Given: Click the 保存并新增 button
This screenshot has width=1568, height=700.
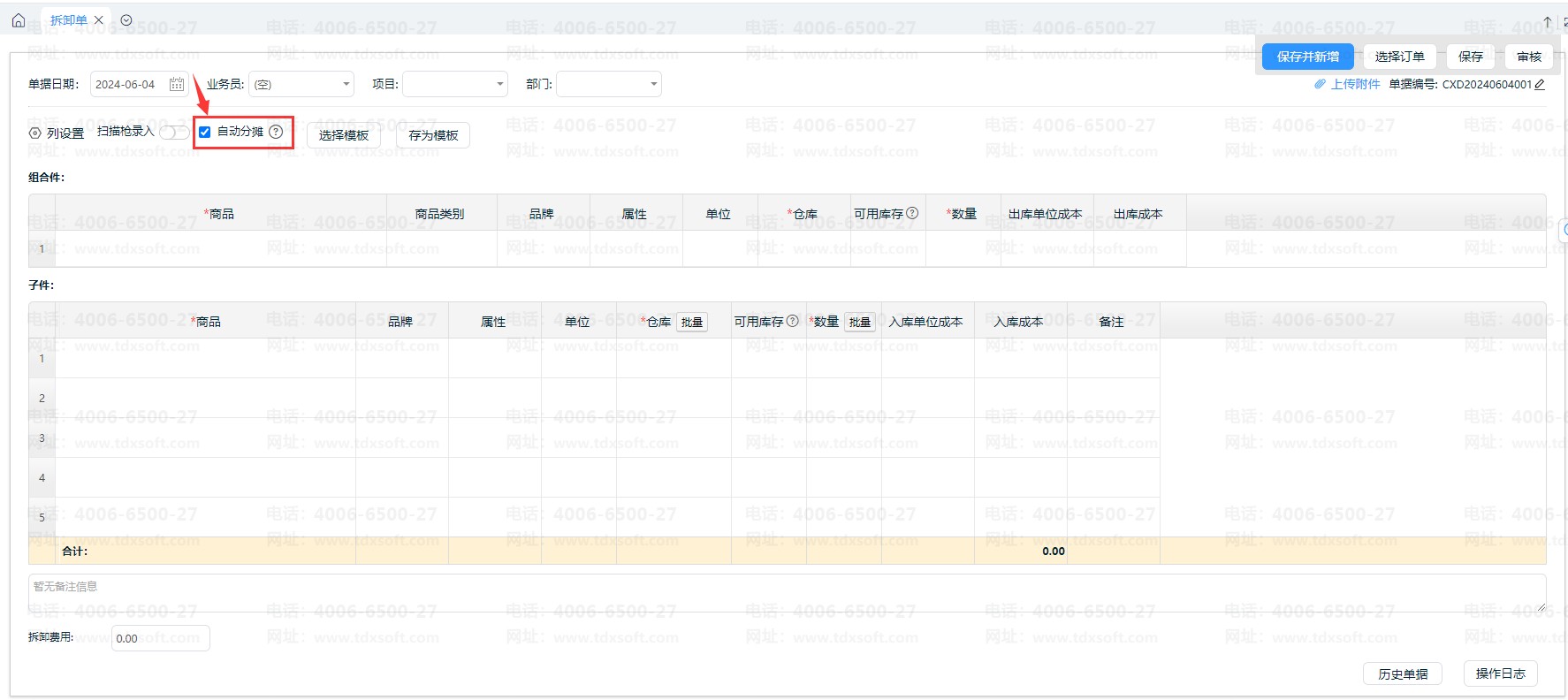Looking at the screenshot, I should tap(1307, 57).
